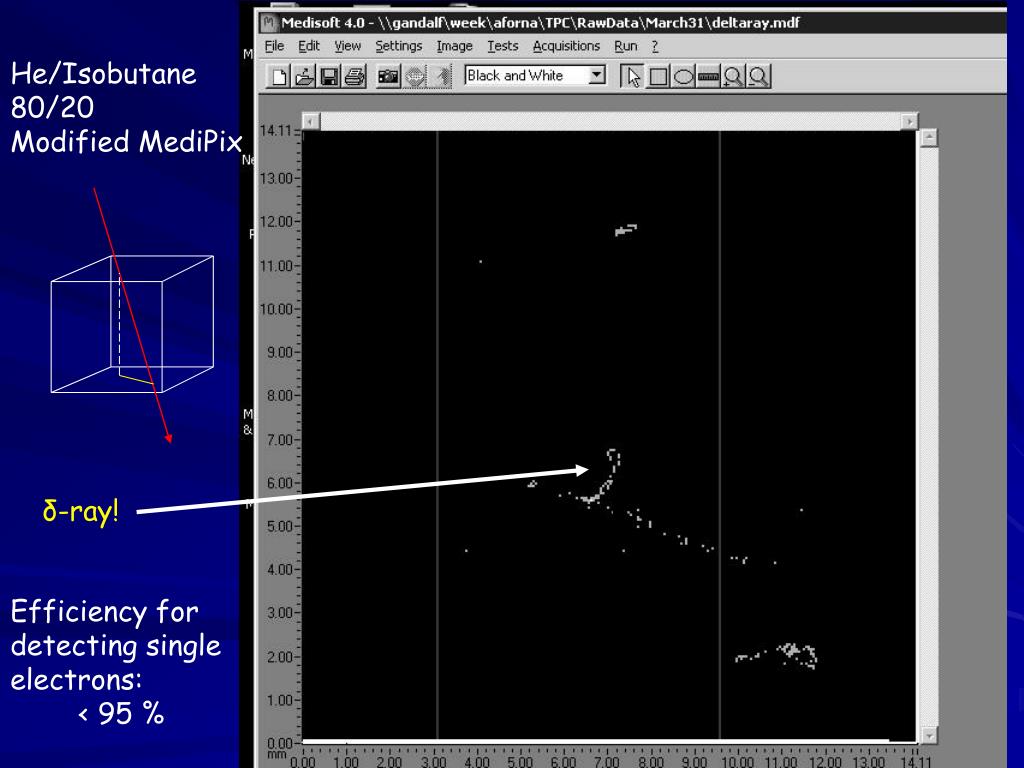Viewport: 1024px width, 768px height.
Task: Click the zoom out magnifier icon
Action: (759, 76)
